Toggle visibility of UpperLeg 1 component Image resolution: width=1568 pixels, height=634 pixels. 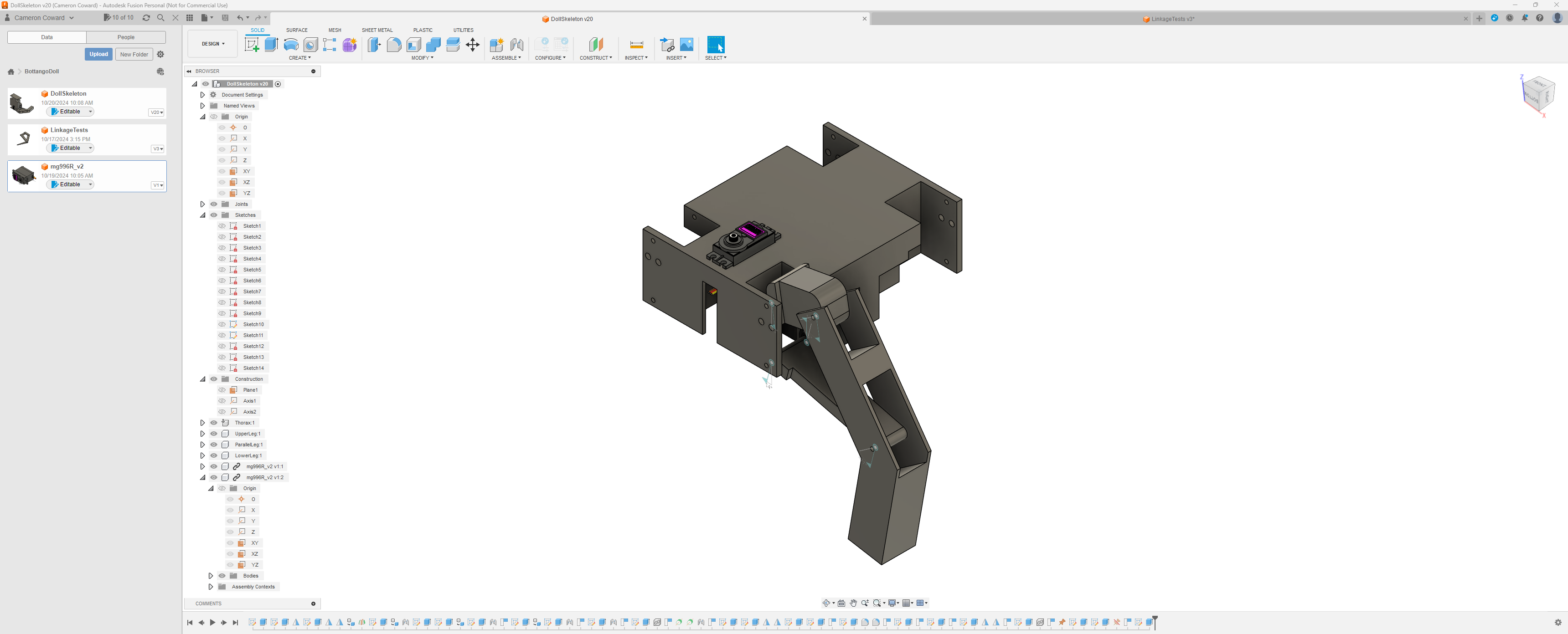[x=214, y=434]
